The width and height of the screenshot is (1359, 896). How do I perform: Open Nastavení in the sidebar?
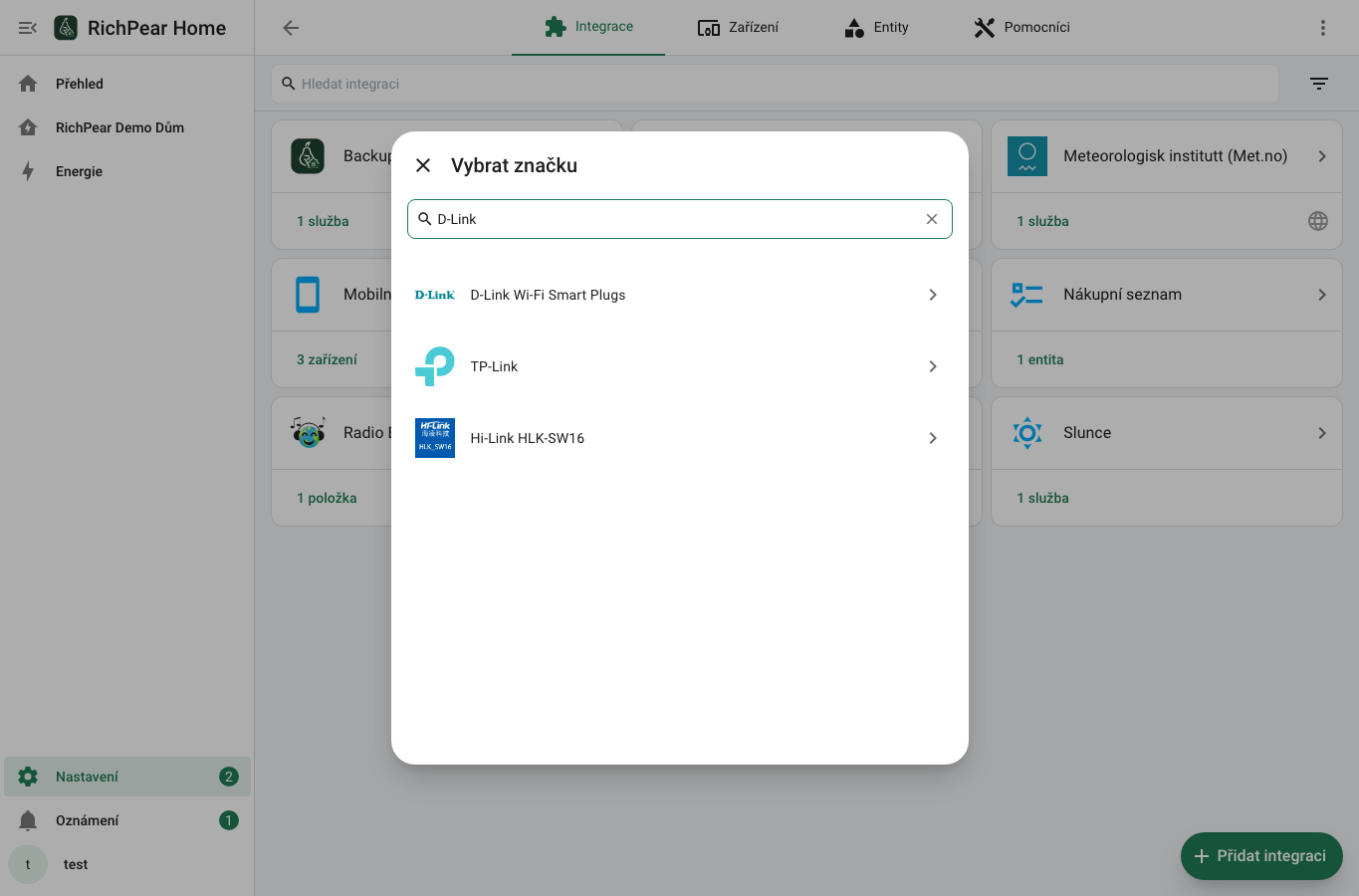pyautogui.click(x=127, y=777)
